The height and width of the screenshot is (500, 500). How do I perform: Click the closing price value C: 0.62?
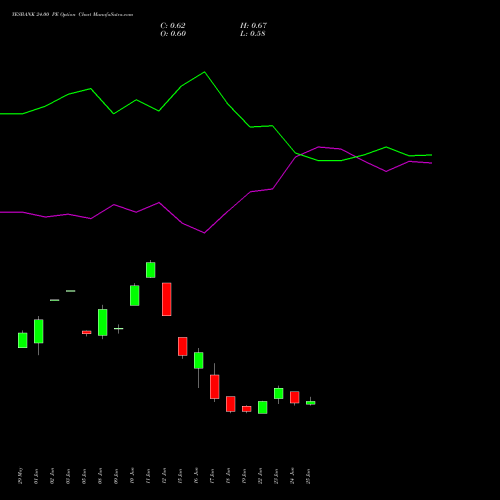[173, 26]
